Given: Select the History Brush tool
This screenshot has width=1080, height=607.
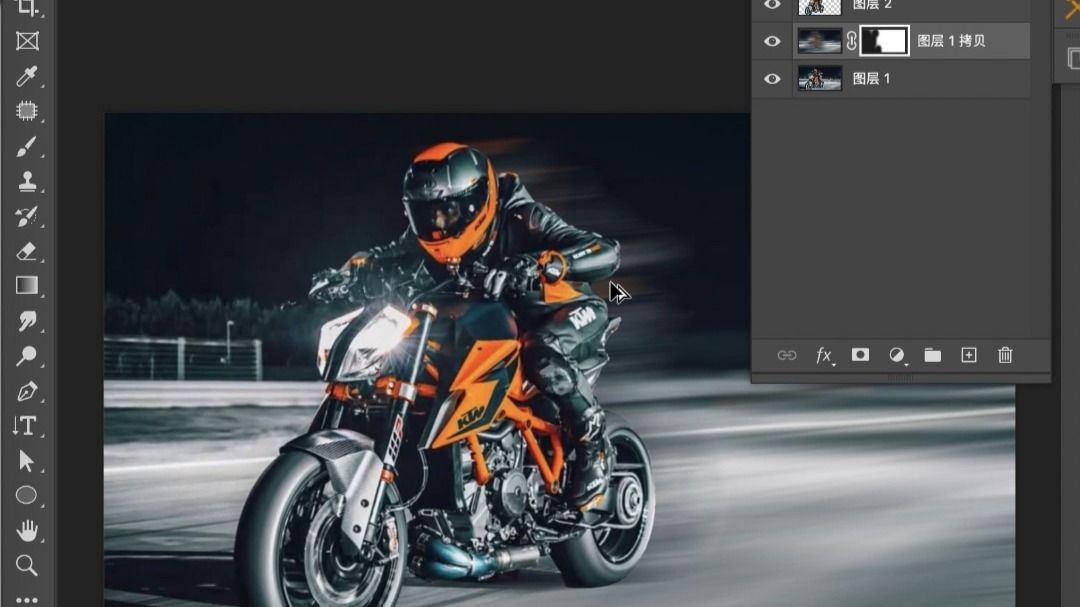Looking at the screenshot, I should (x=27, y=216).
